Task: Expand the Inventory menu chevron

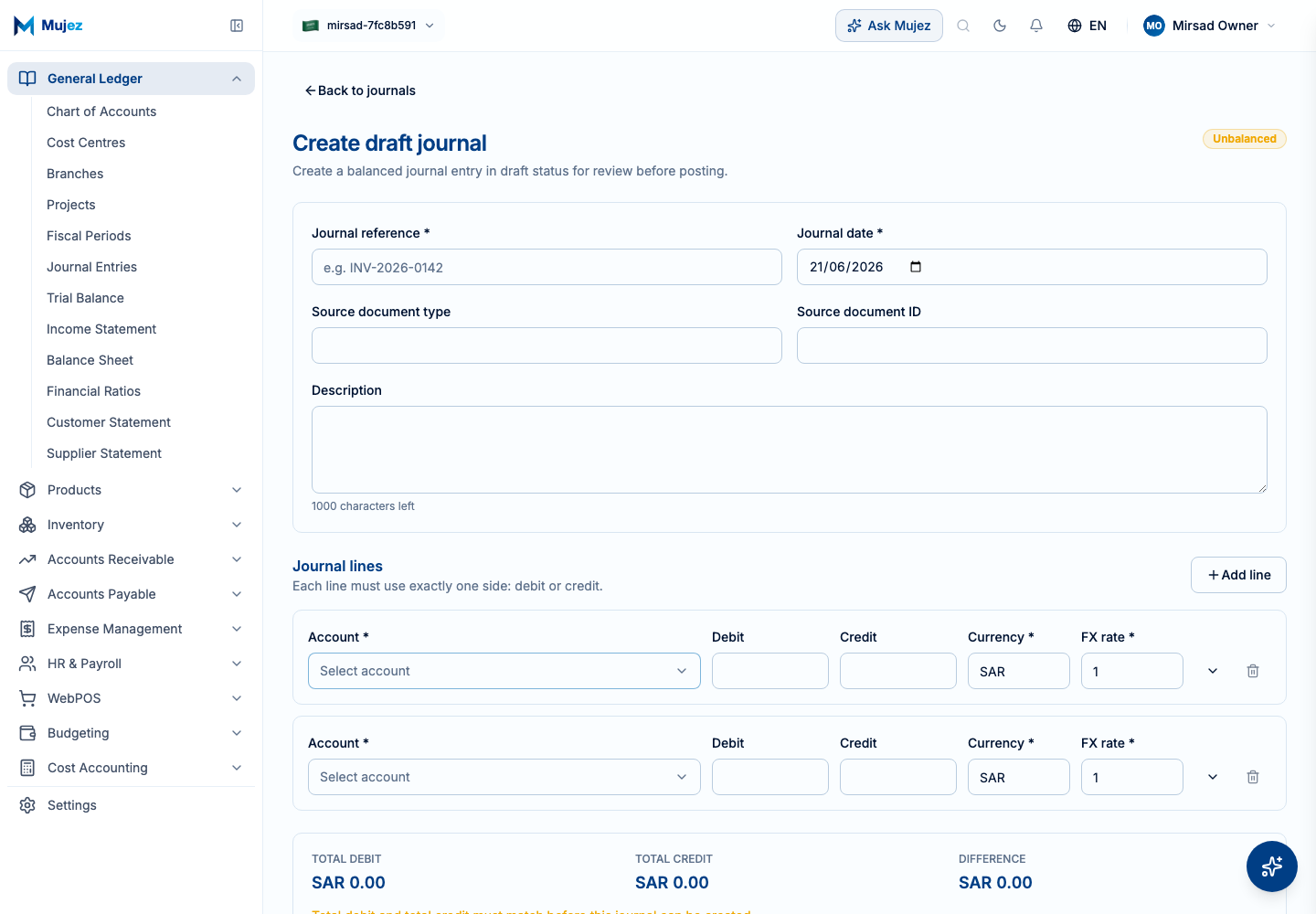Action: 237,525
